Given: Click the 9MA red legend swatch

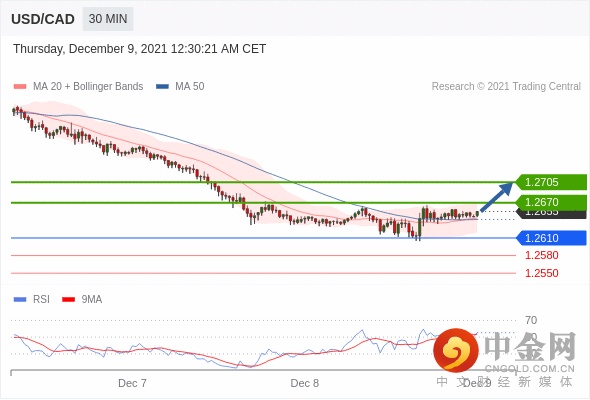Looking at the screenshot, I should (68, 300).
